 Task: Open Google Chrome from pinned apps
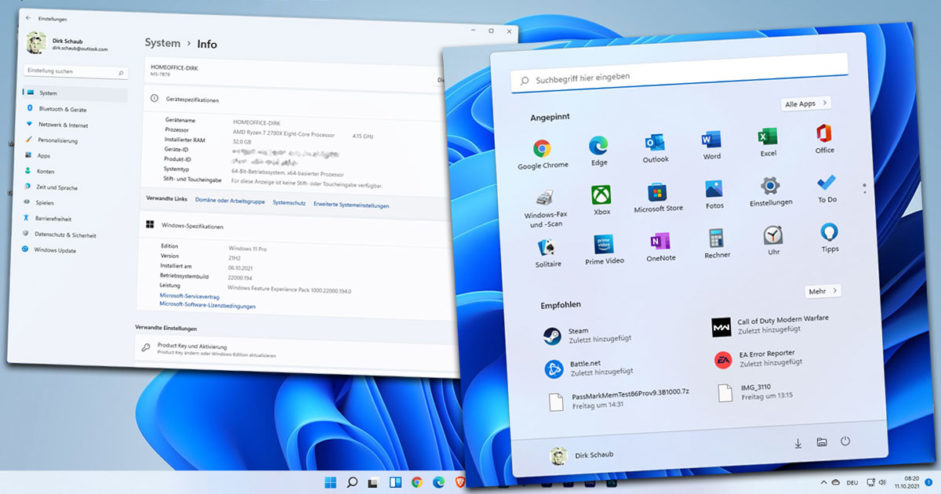point(543,153)
